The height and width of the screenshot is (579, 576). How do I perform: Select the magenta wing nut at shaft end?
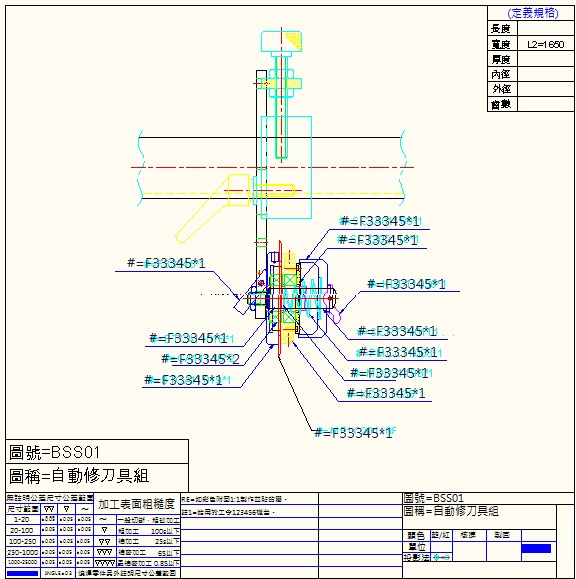pos(333,304)
